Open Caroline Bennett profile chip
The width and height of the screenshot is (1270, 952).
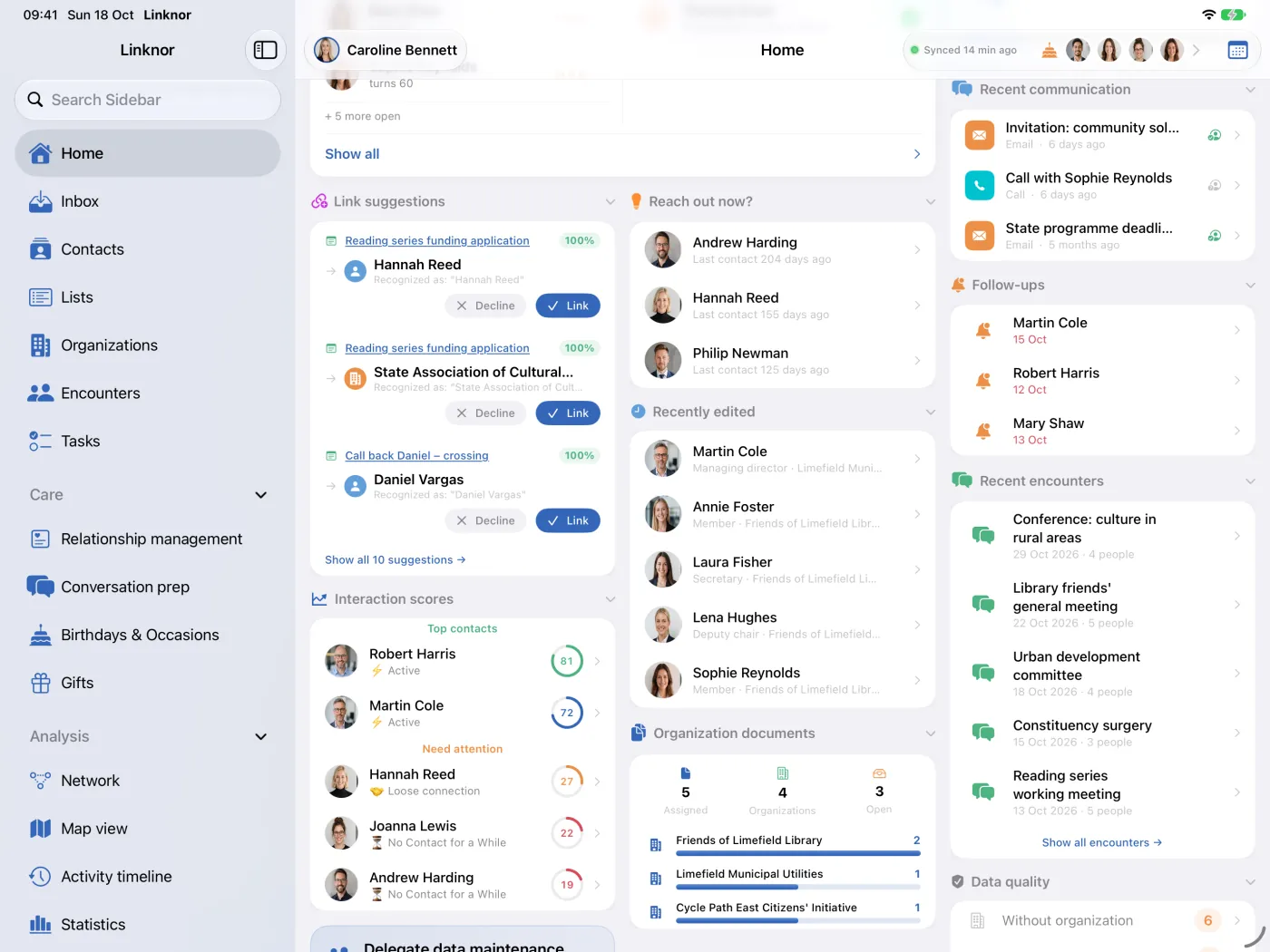386,50
